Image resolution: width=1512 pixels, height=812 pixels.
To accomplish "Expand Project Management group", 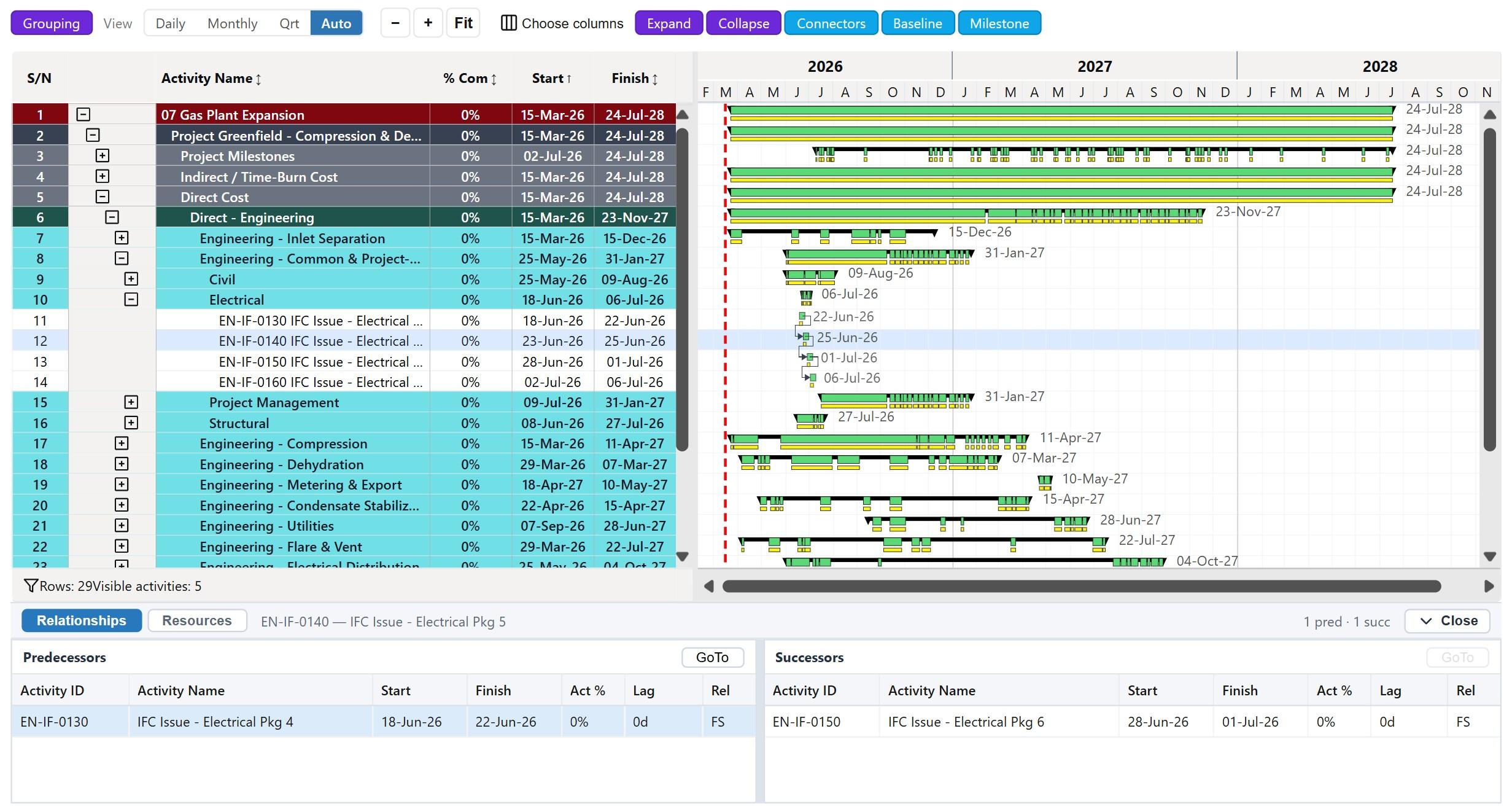I will coord(131,402).
